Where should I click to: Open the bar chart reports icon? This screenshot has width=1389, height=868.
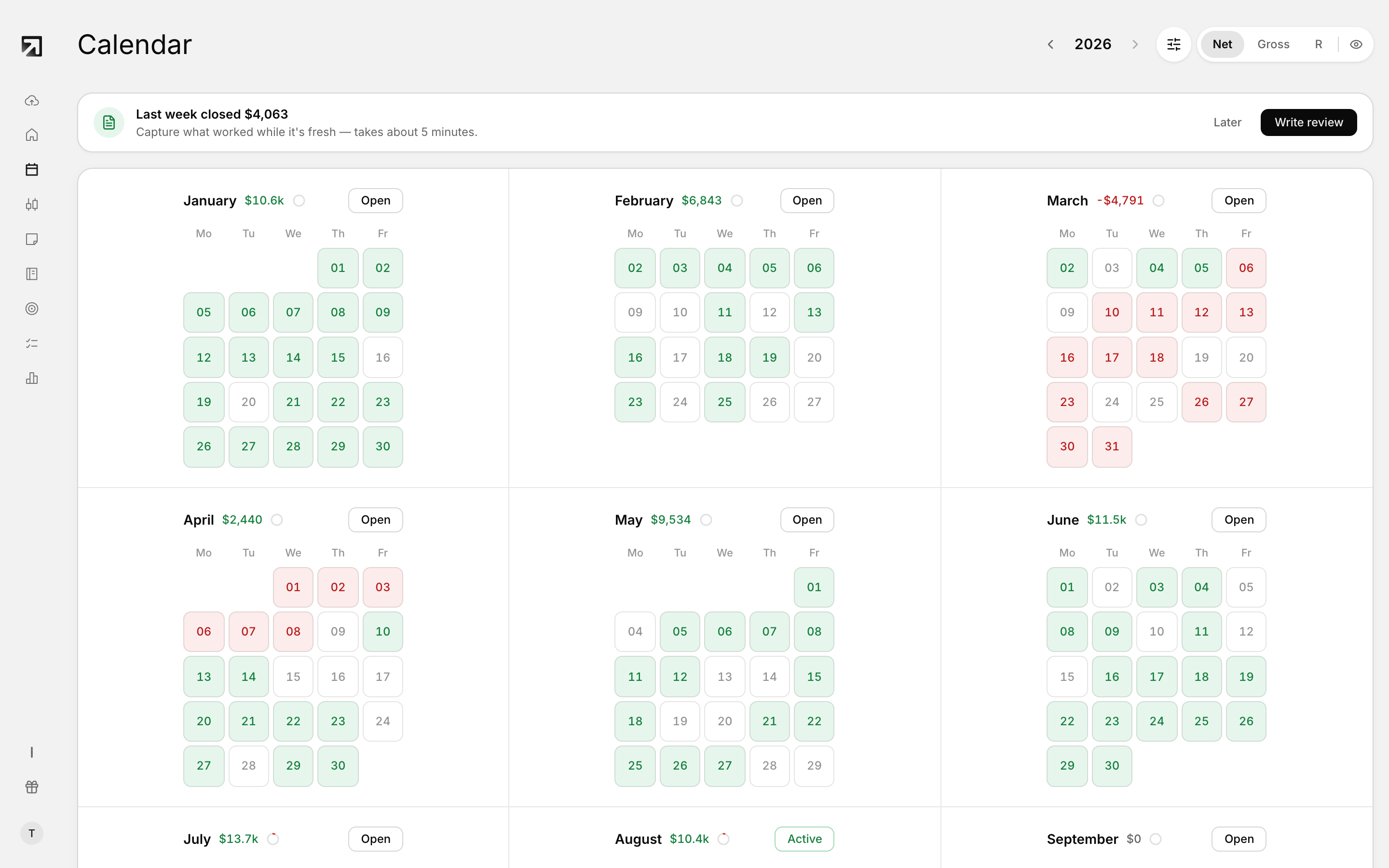(31, 379)
